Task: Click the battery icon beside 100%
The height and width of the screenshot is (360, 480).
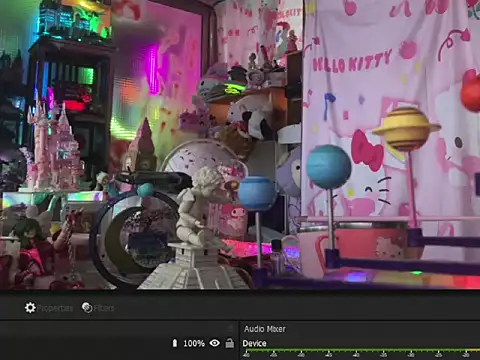Action: click(x=175, y=343)
